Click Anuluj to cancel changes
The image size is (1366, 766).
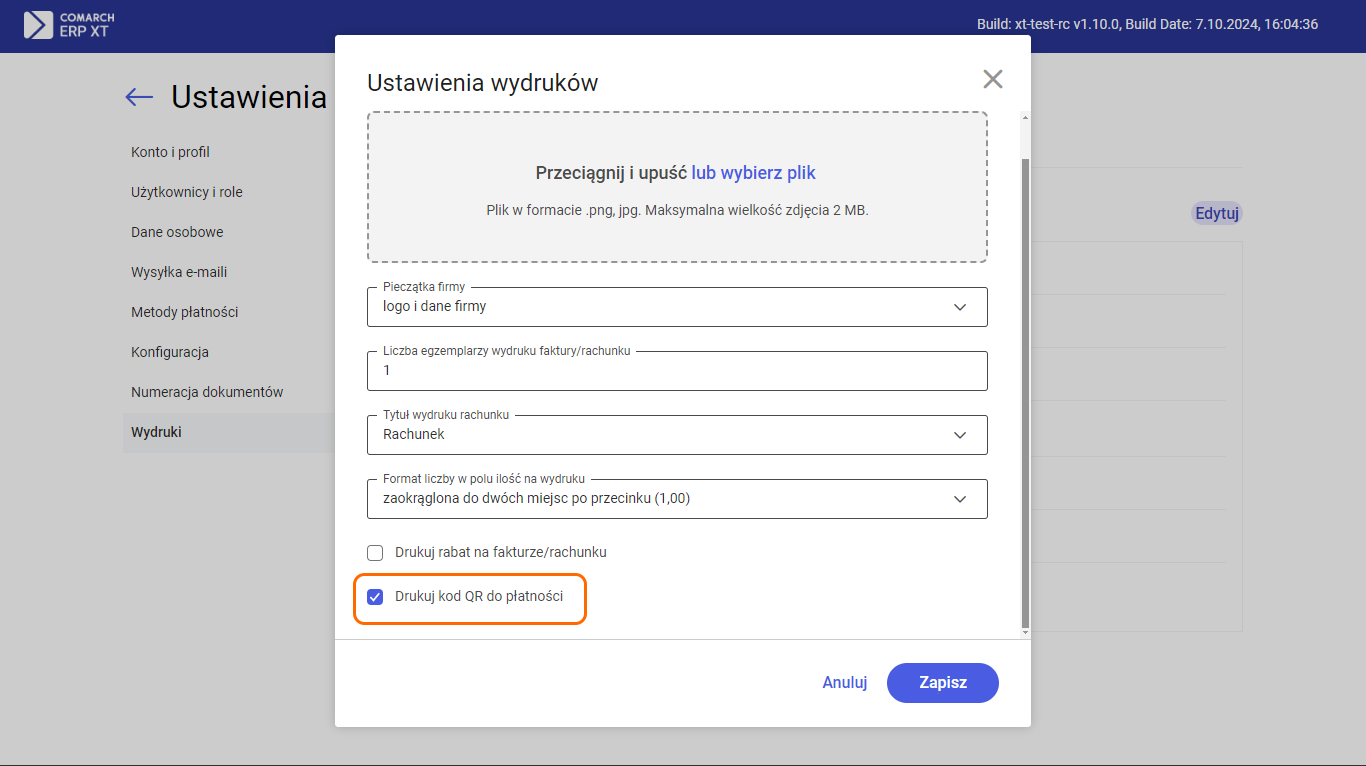tap(844, 683)
